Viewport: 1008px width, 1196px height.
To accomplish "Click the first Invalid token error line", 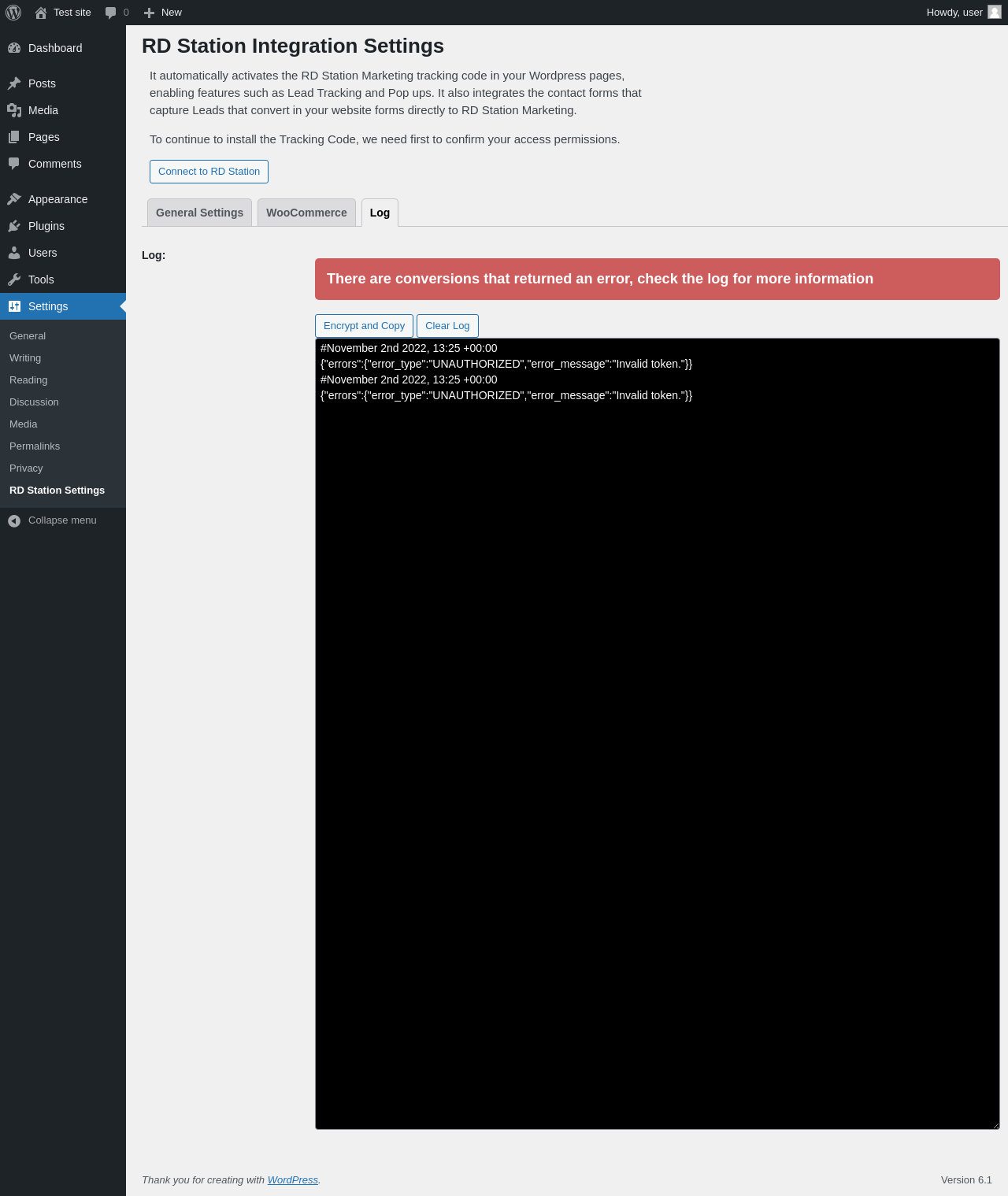I will click(x=506, y=364).
